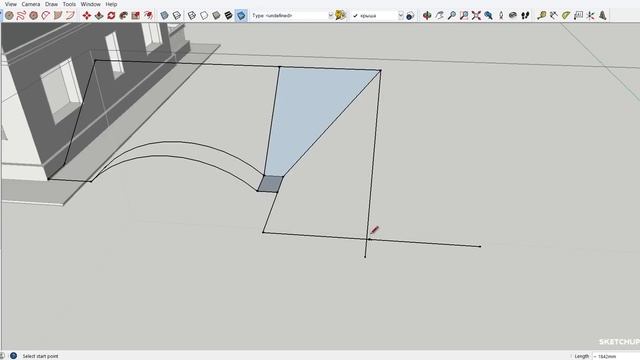Click the Length measurement input box
640x360 pixels.
[616, 356]
